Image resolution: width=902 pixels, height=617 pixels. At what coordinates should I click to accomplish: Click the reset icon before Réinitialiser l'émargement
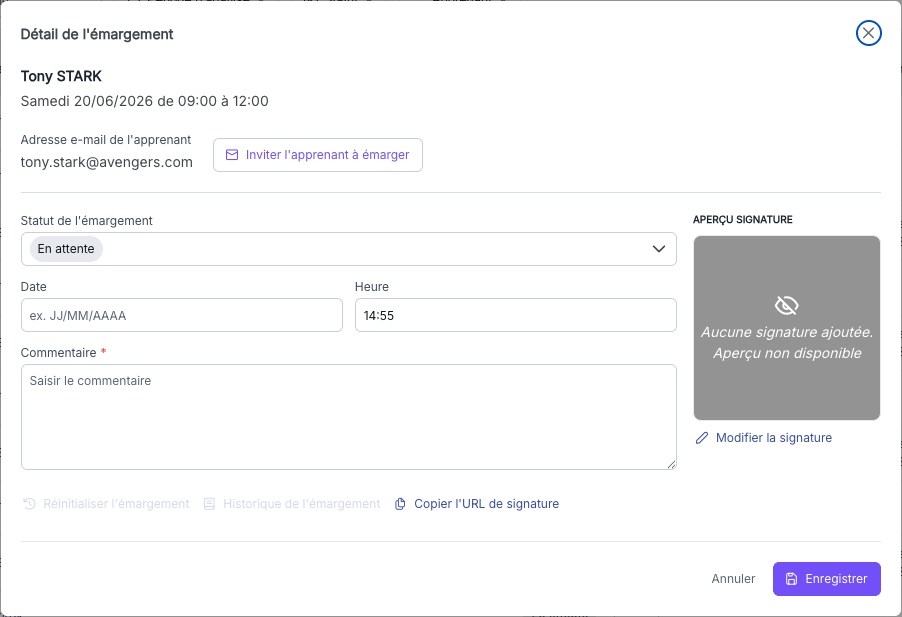pyautogui.click(x=29, y=504)
